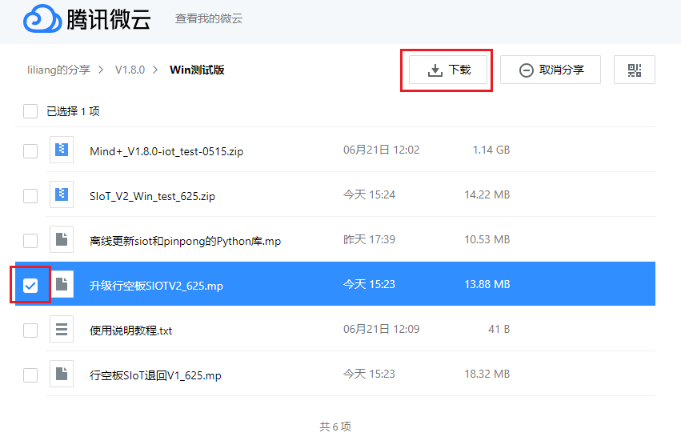Go to liliang的分享 breadcrumb
The image size is (681, 439).
coord(59,70)
